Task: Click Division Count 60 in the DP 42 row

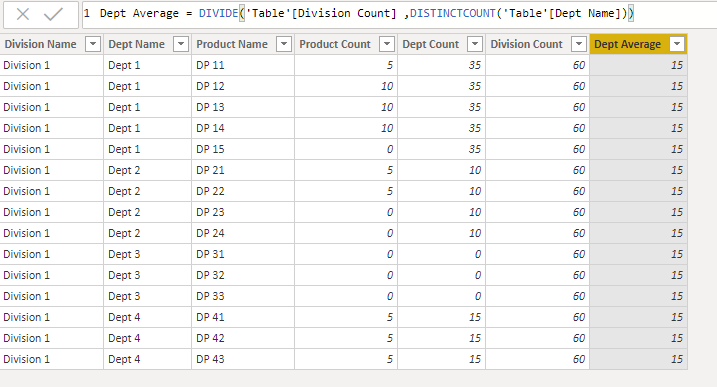Action: pyautogui.click(x=537, y=339)
